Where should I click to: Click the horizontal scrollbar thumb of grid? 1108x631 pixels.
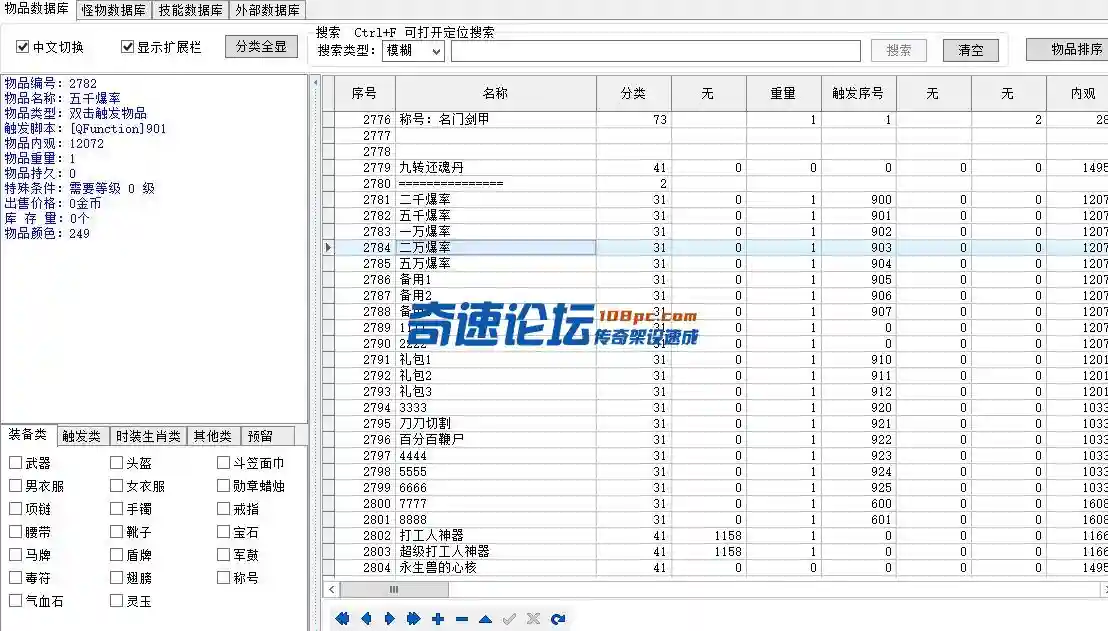pos(394,589)
